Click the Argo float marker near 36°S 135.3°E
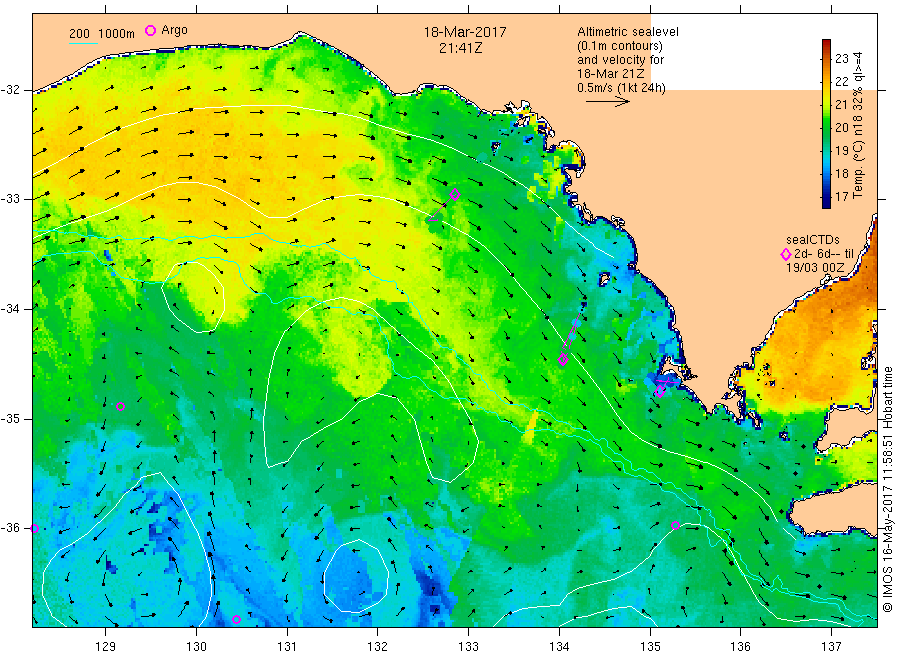 pyautogui.click(x=676, y=525)
